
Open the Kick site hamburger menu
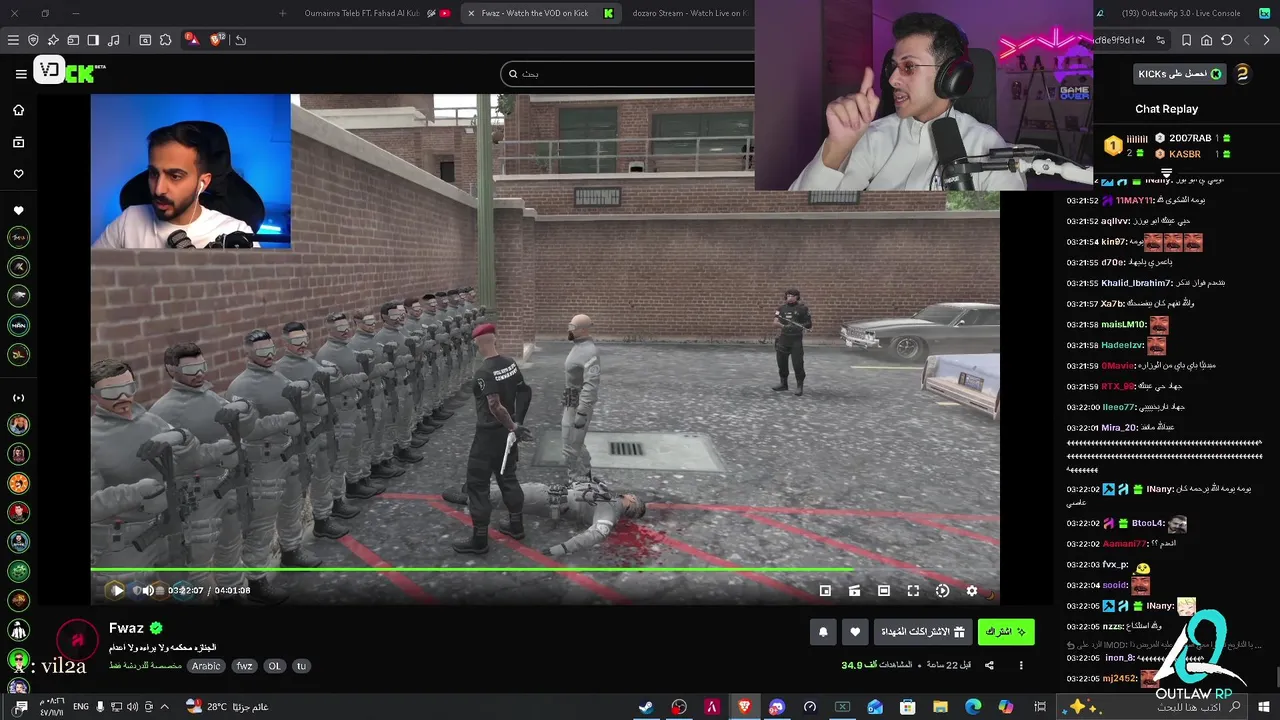click(x=21, y=73)
